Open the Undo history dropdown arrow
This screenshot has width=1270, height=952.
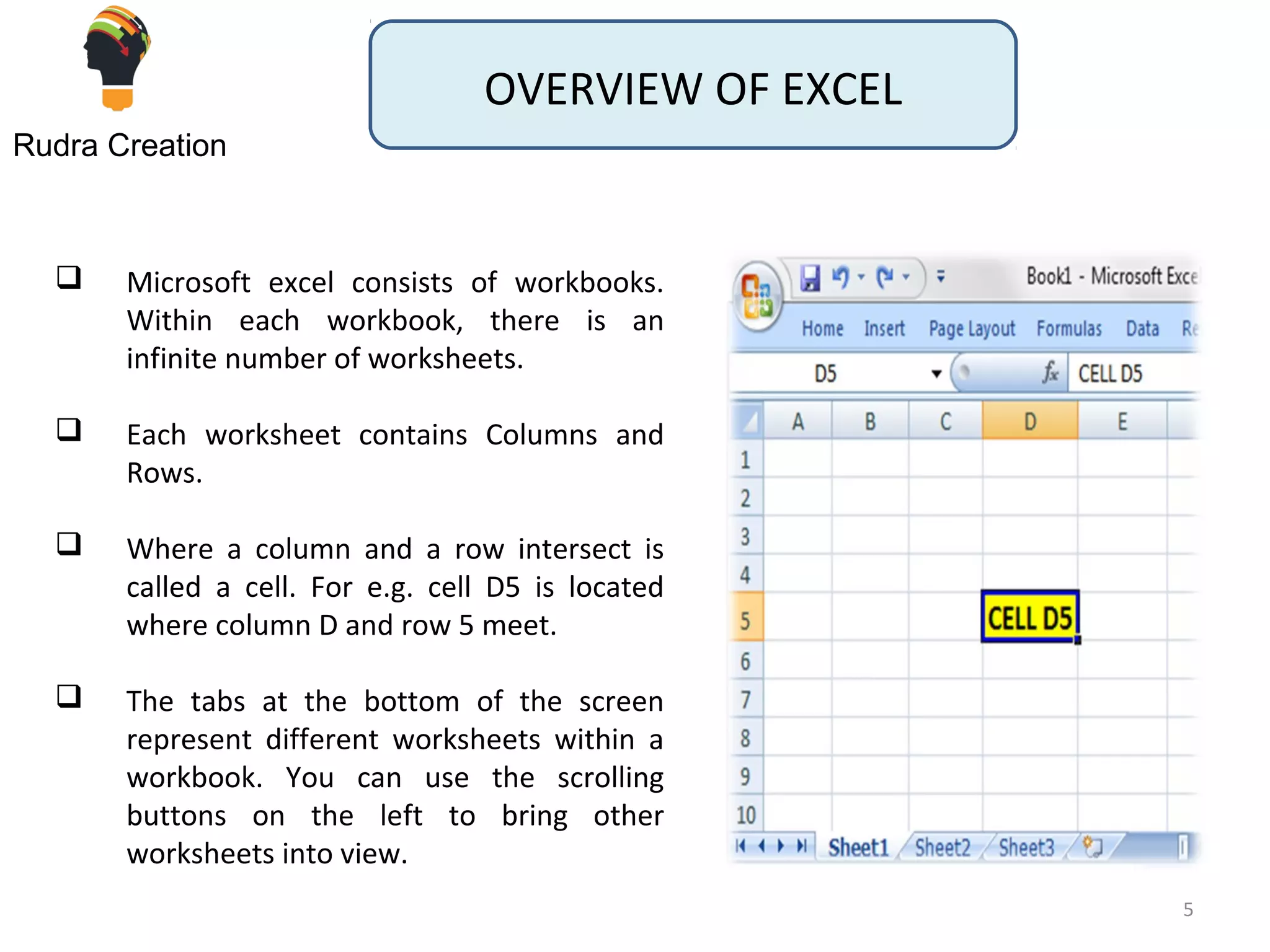tap(861, 277)
